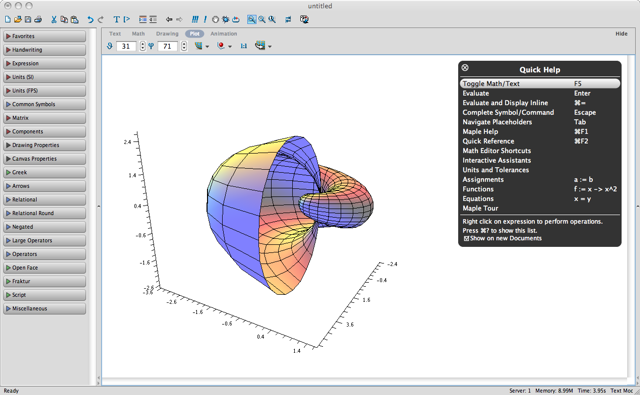Select the second zoom magnifier icon
640x395 pixels.
262,19
